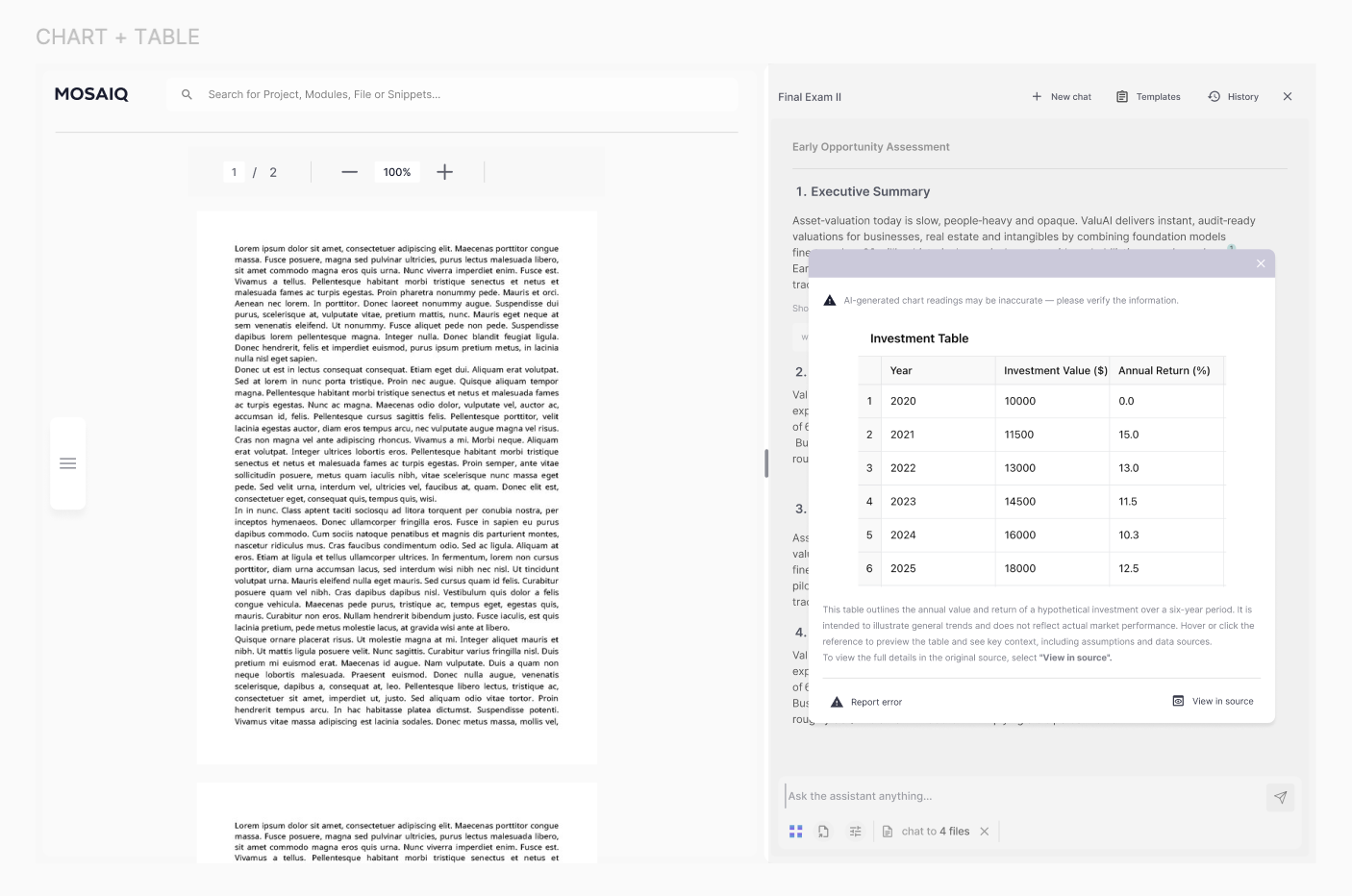This screenshot has width=1352, height=896.
Task: Click the 100% zoom level field
Action: pyautogui.click(x=397, y=172)
